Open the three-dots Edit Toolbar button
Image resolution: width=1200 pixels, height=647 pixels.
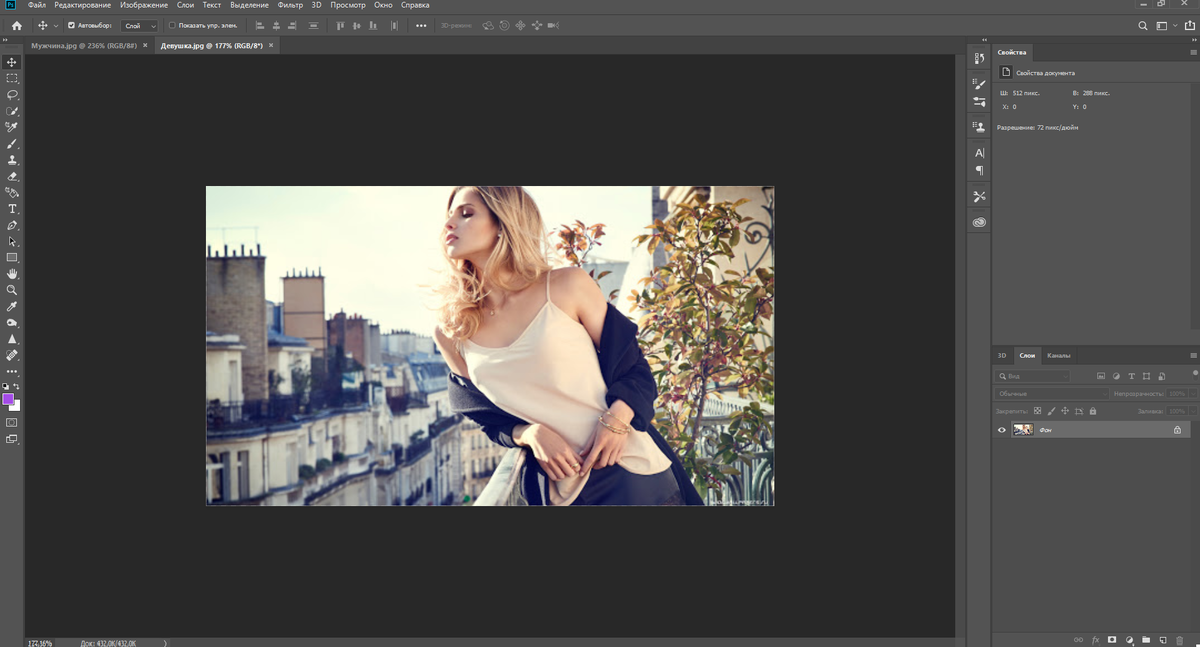click(x=12, y=371)
